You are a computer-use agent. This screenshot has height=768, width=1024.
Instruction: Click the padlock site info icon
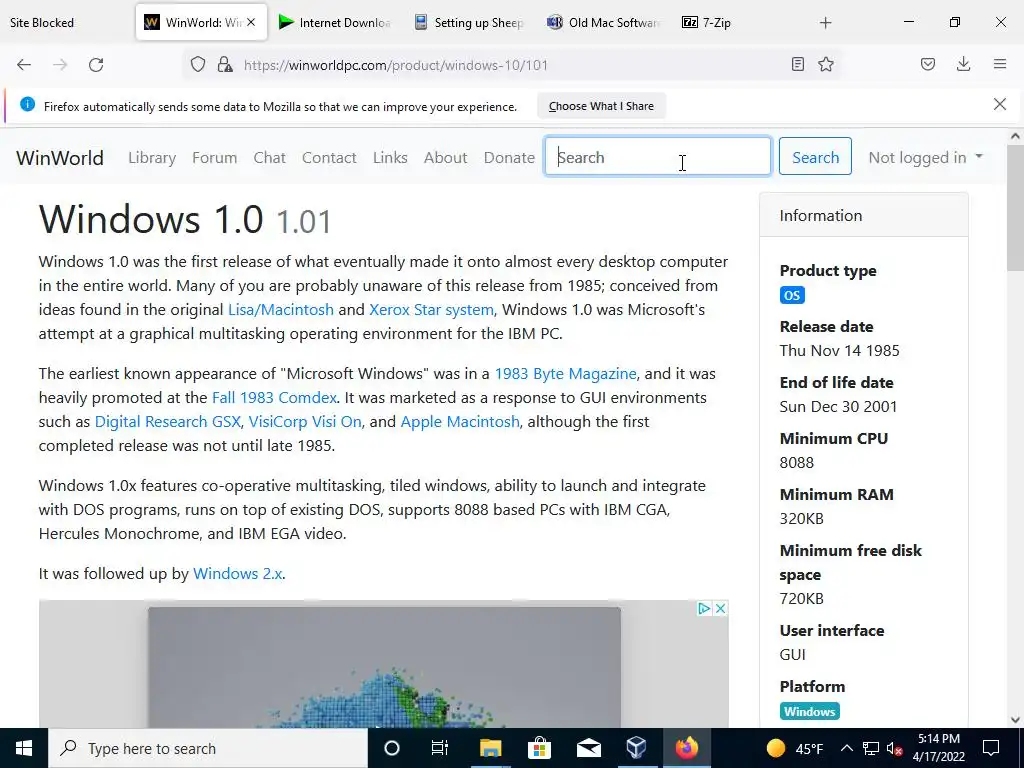tap(225, 65)
